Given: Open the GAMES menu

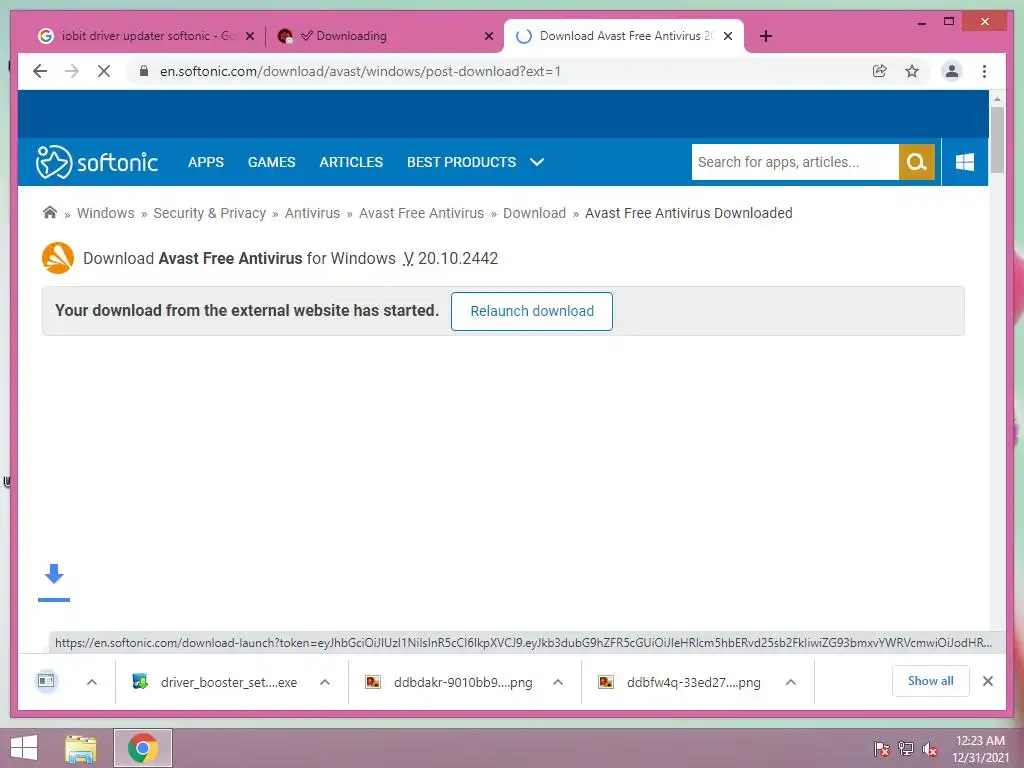Looking at the screenshot, I should click(x=272, y=162).
